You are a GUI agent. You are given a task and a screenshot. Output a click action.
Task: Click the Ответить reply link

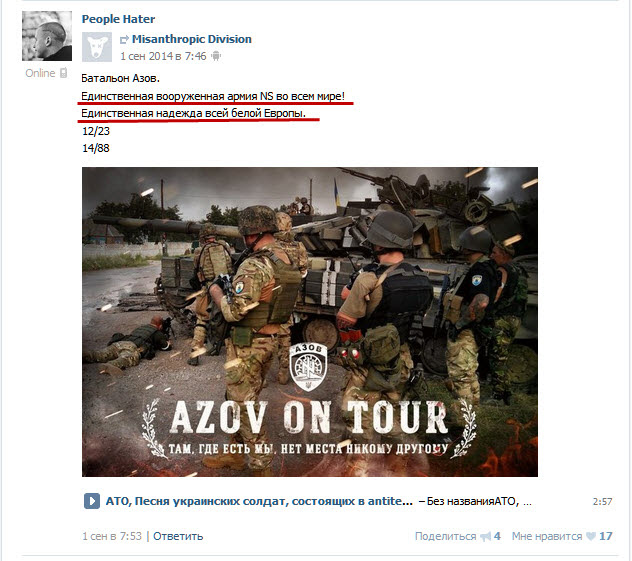178,536
